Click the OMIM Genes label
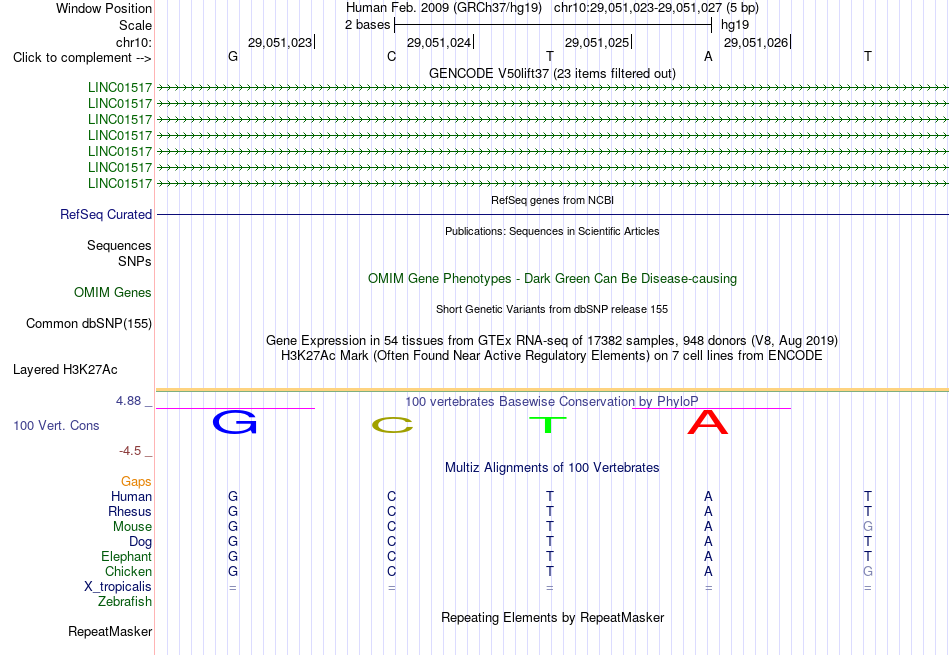Screen dimensions: 950x655 [x=113, y=293]
